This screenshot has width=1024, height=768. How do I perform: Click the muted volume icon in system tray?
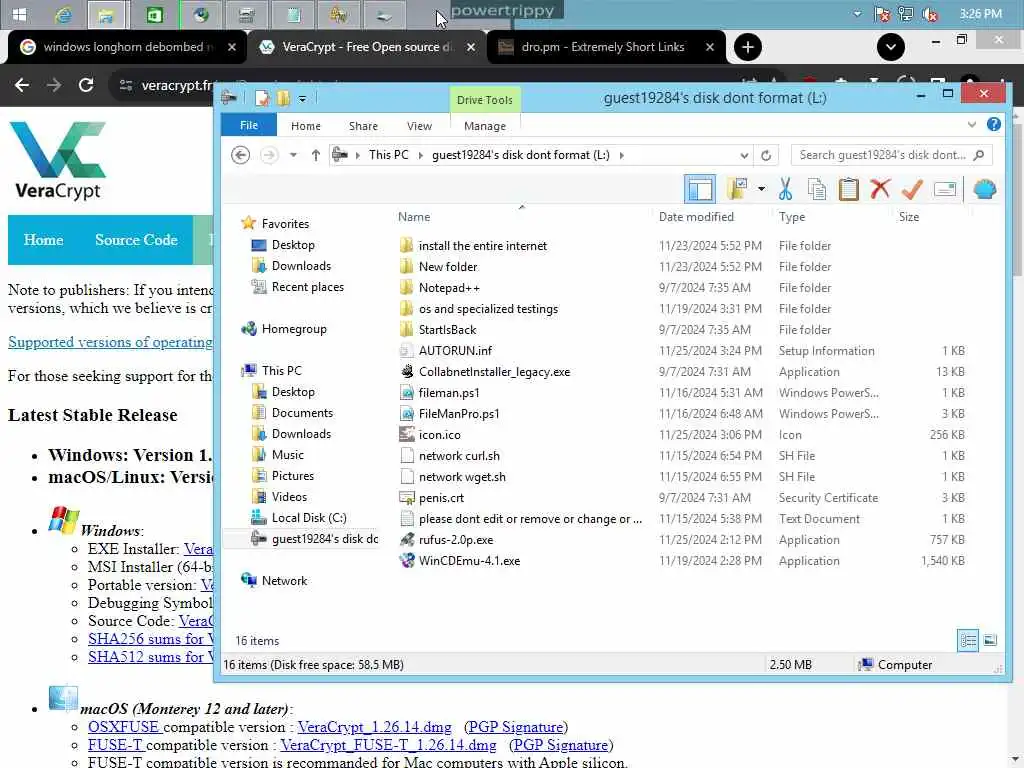(930, 14)
